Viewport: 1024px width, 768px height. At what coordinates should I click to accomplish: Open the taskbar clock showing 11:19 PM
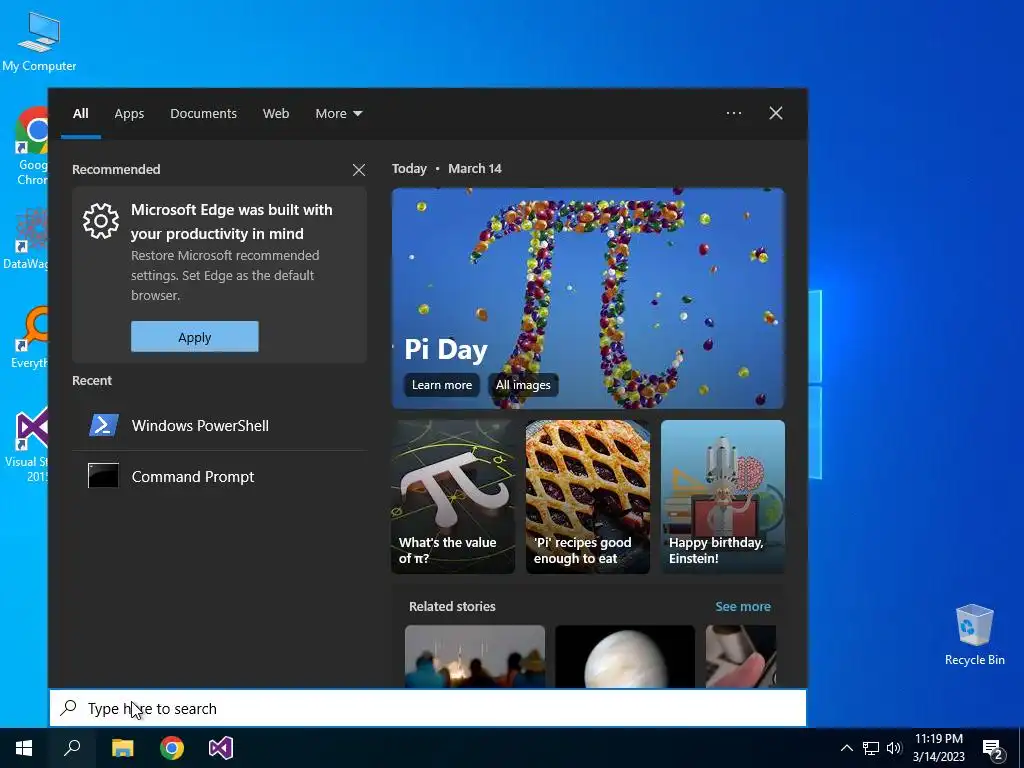[x=938, y=748]
